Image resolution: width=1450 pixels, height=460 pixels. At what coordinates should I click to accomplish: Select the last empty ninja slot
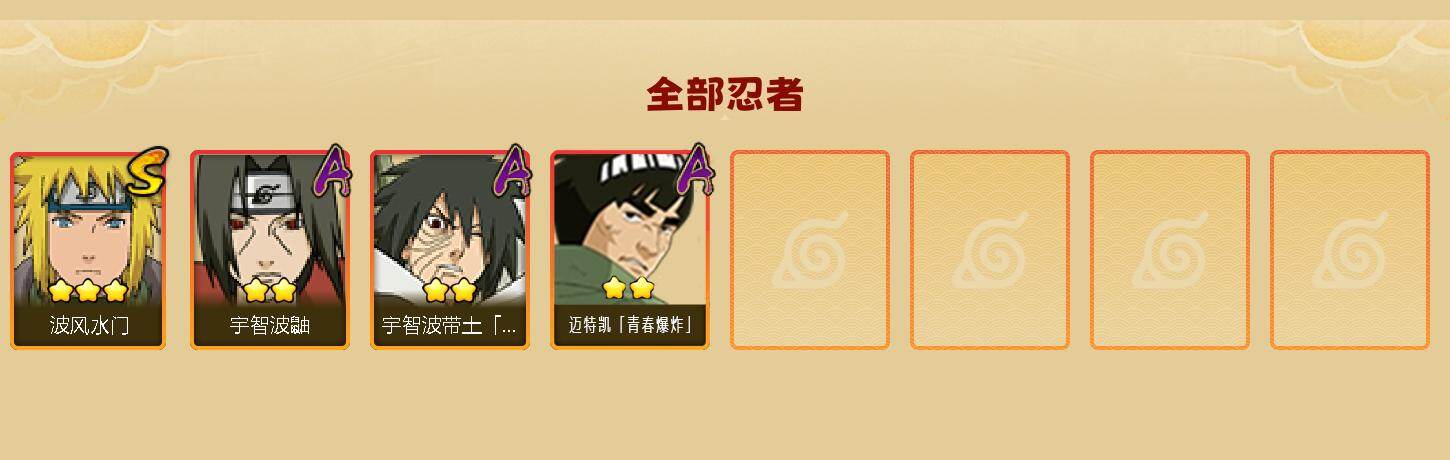point(1350,250)
